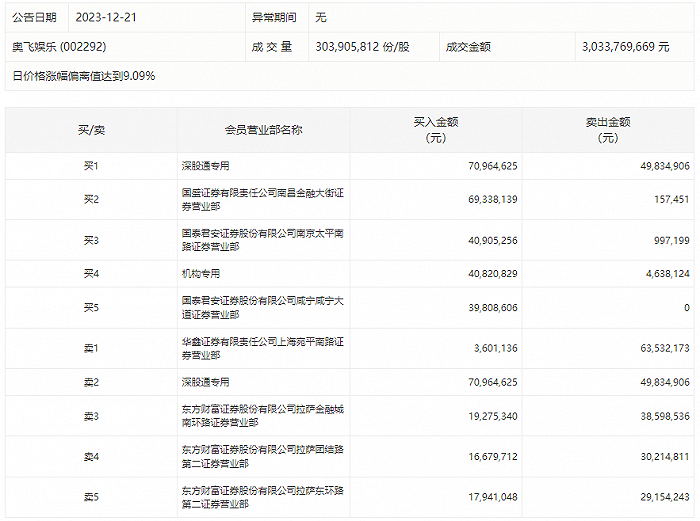Click the 会员营业部名称 column header
The height and width of the screenshot is (521, 700).
click(263, 130)
